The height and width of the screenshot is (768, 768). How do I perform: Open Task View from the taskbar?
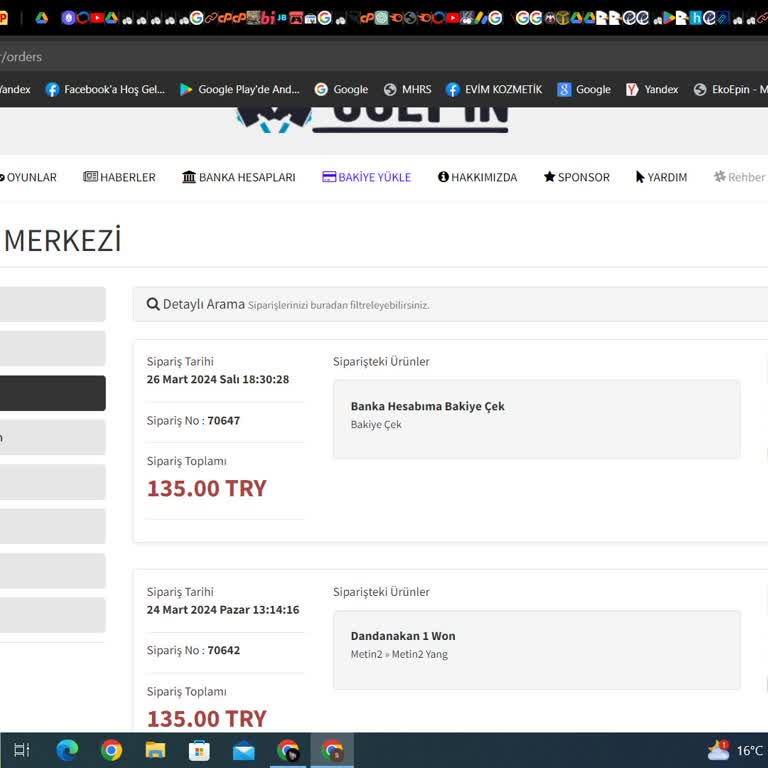point(22,750)
